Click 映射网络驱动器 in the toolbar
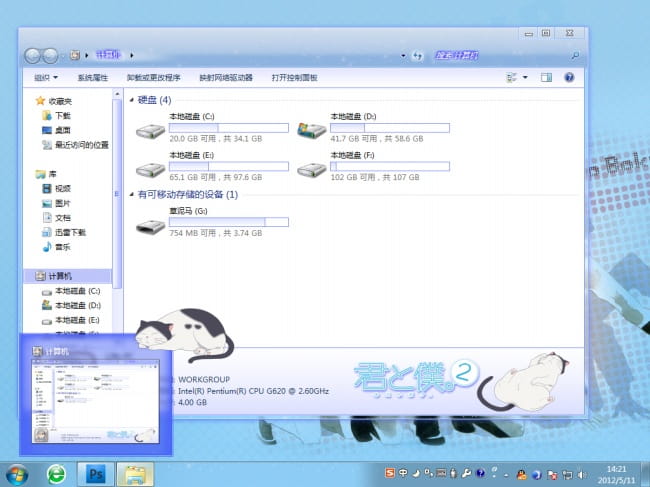The image size is (650, 487). coord(226,78)
